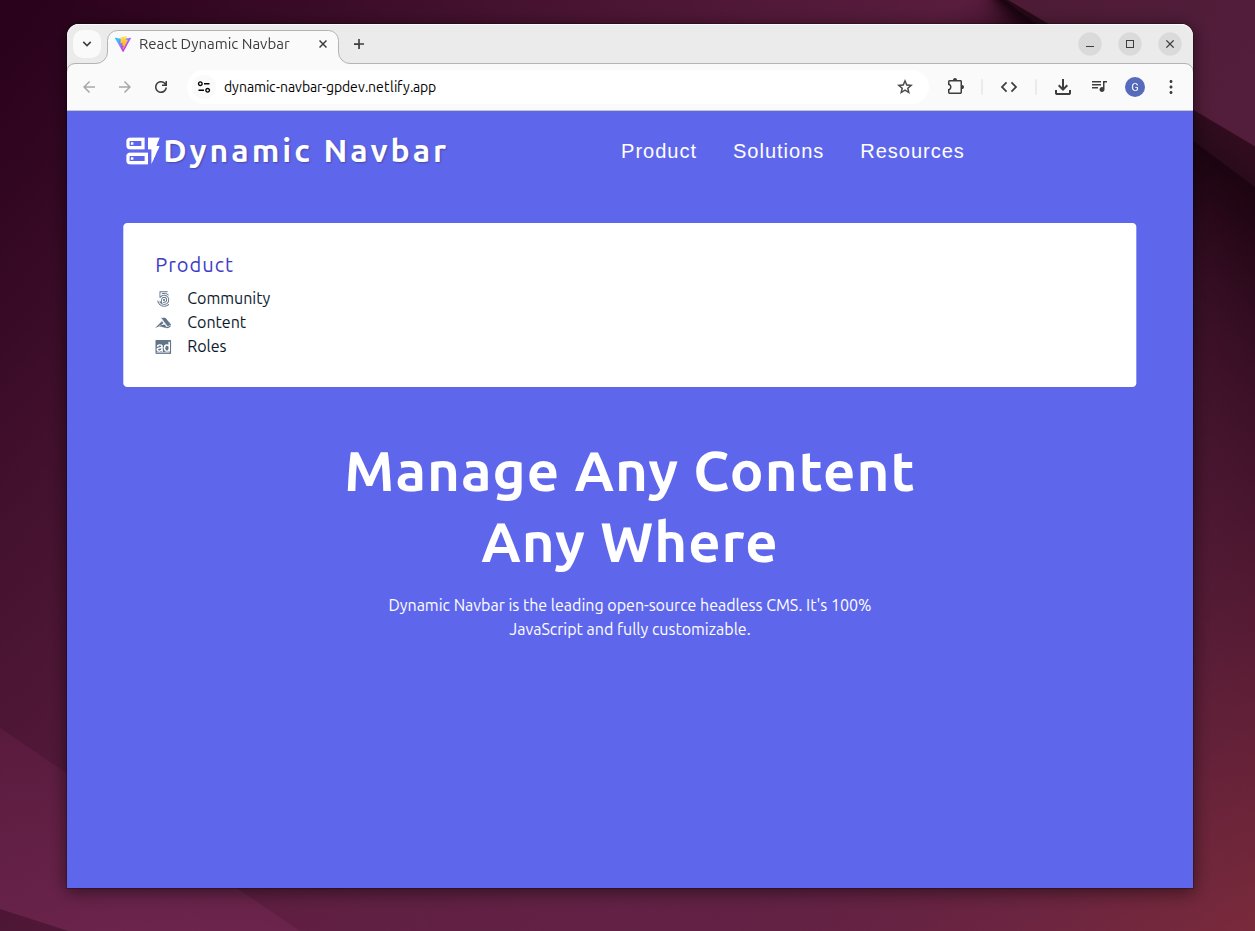Click the Dynamic Navbar title text
The height and width of the screenshot is (931, 1255).
click(305, 151)
